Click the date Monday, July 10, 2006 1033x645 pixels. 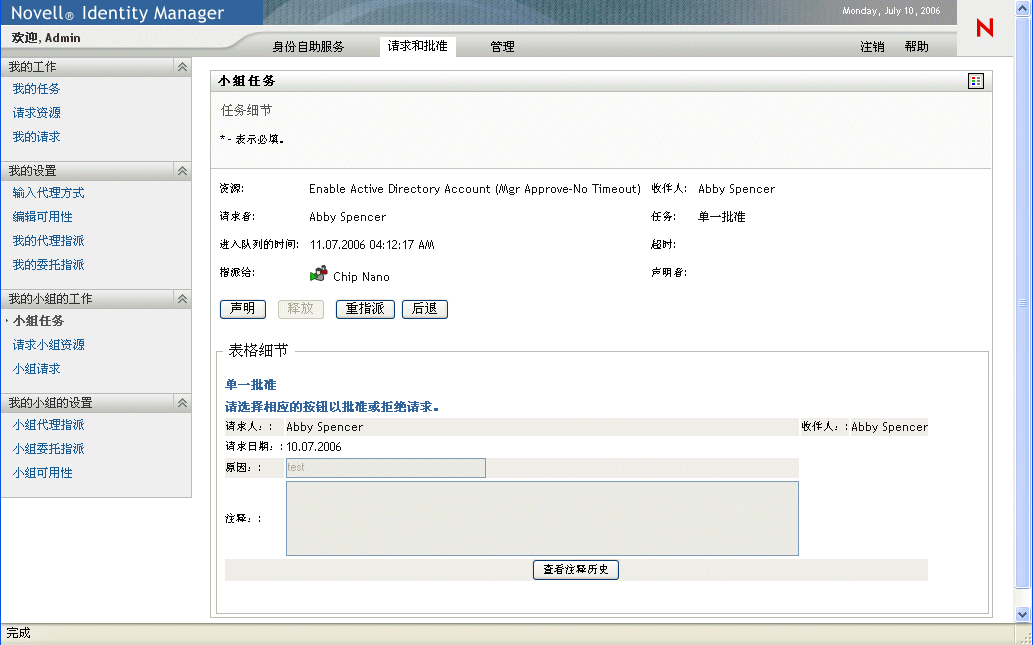891,11
